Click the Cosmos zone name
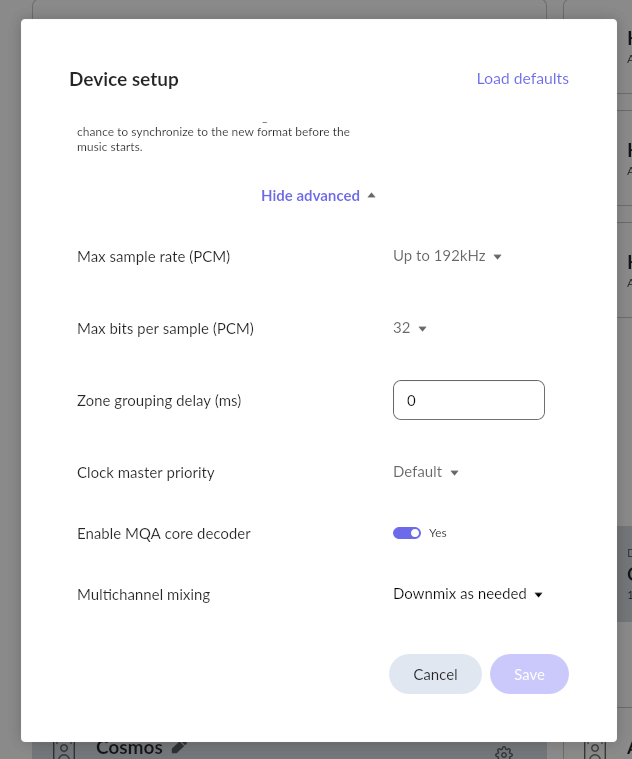Viewport: 632px width, 759px height. tap(129, 748)
